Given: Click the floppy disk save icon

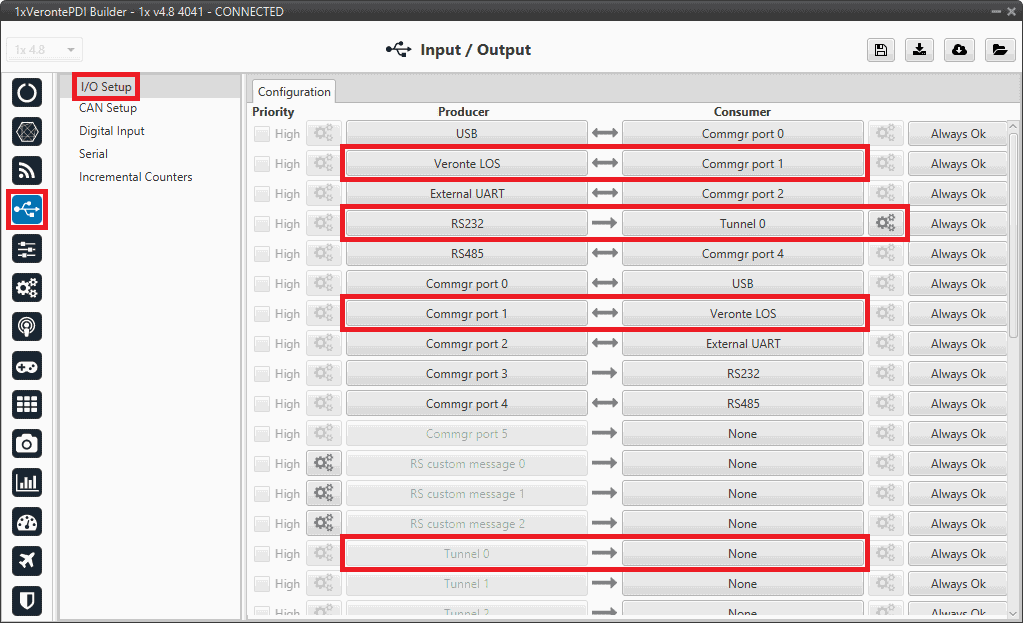Looking at the screenshot, I should point(880,50).
